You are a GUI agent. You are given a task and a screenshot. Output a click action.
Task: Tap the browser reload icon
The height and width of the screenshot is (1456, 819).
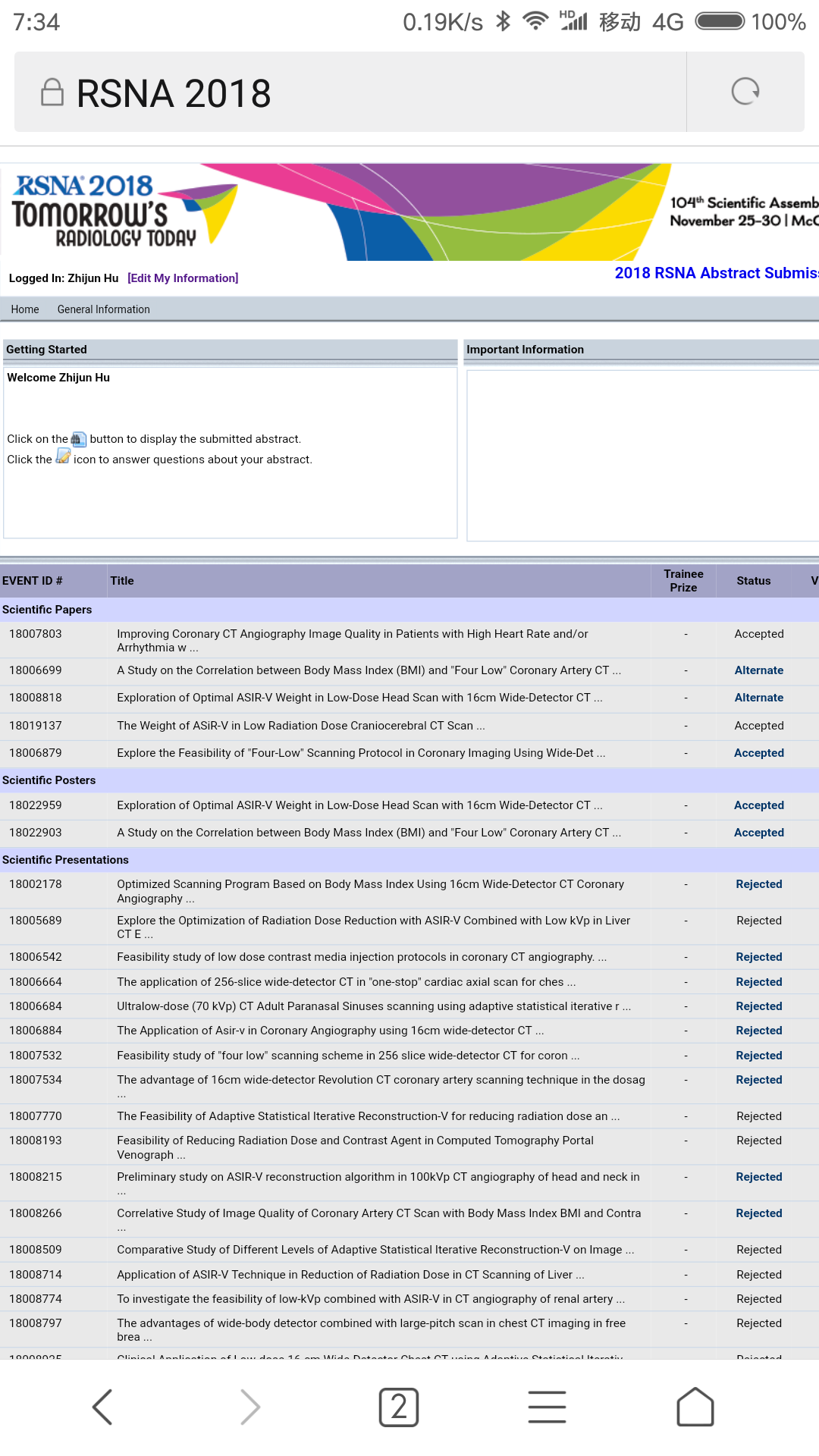click(745, 92)
